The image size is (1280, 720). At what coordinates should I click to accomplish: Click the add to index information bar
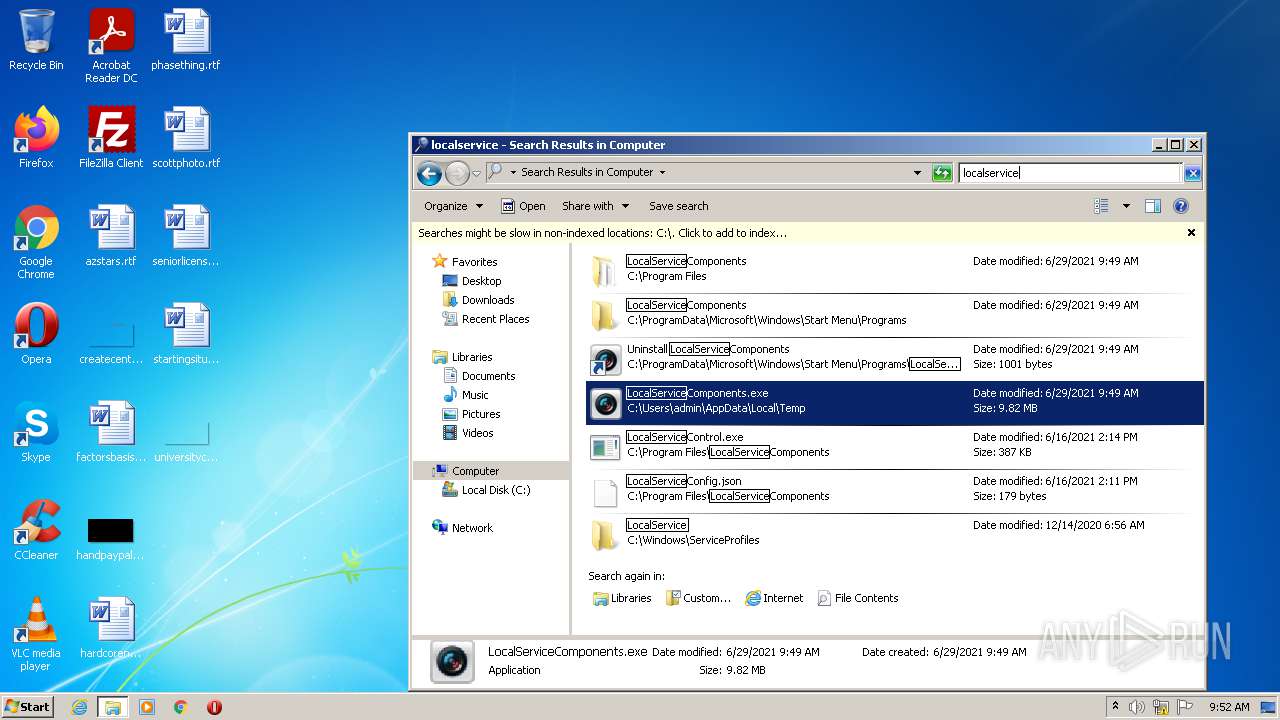coord(602,233)
